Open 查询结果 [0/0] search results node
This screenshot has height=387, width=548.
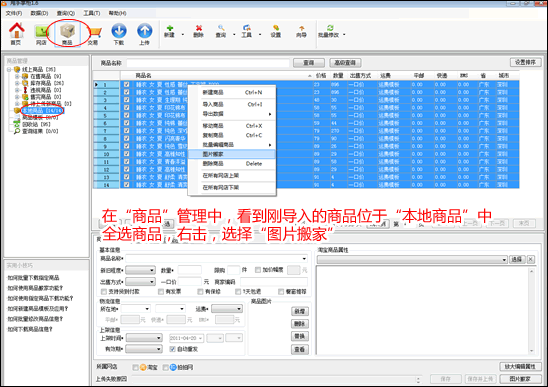[x=40, y=131]
